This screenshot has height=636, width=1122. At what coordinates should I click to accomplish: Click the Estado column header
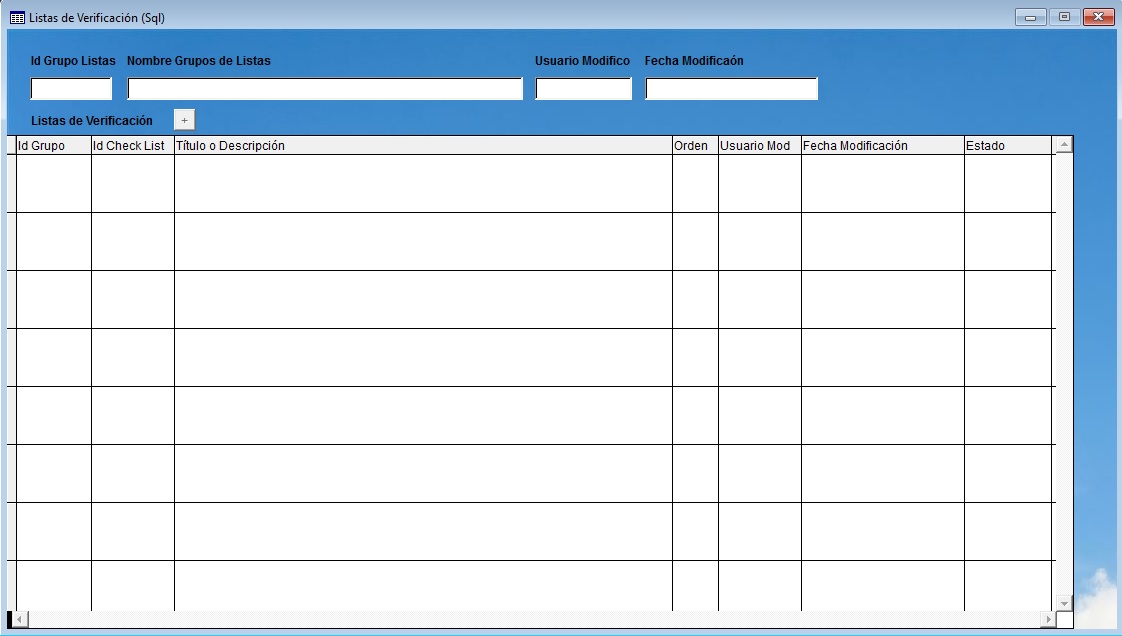point(1008,145)
